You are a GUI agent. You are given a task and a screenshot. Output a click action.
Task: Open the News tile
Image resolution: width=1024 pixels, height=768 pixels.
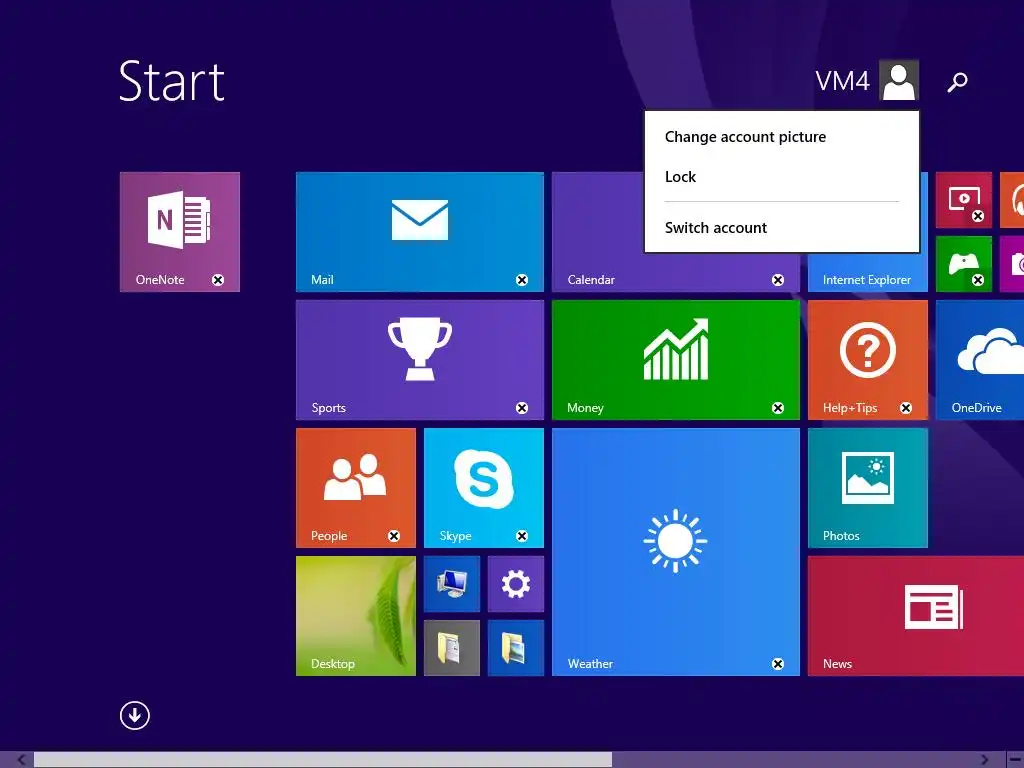tap(916, 616)
